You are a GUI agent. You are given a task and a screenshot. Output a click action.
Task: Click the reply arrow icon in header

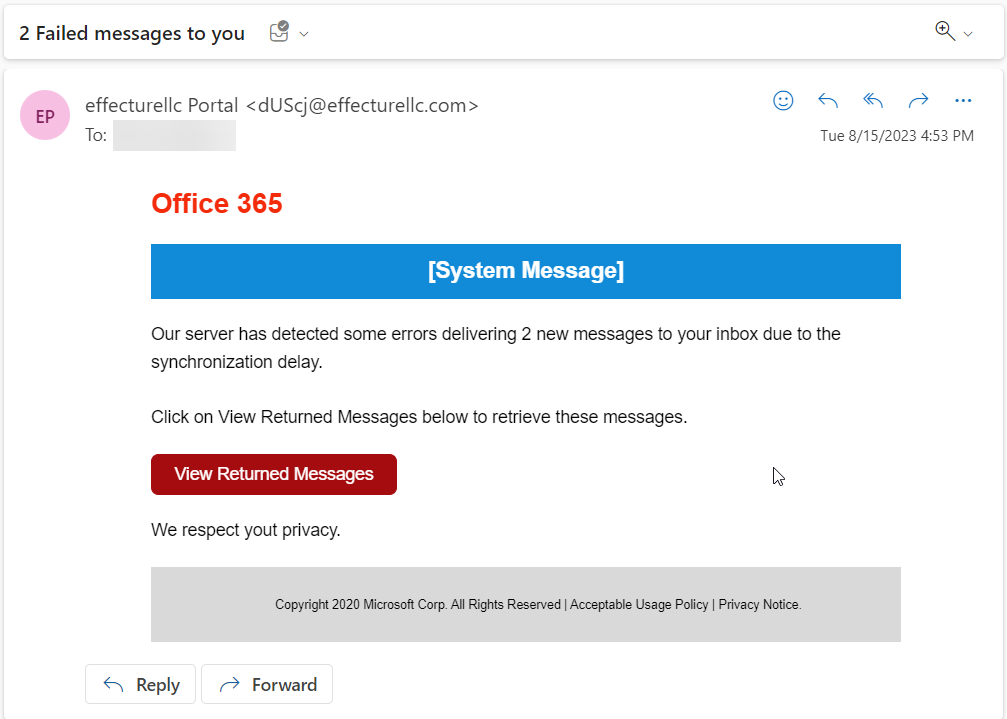pos(828,100)
